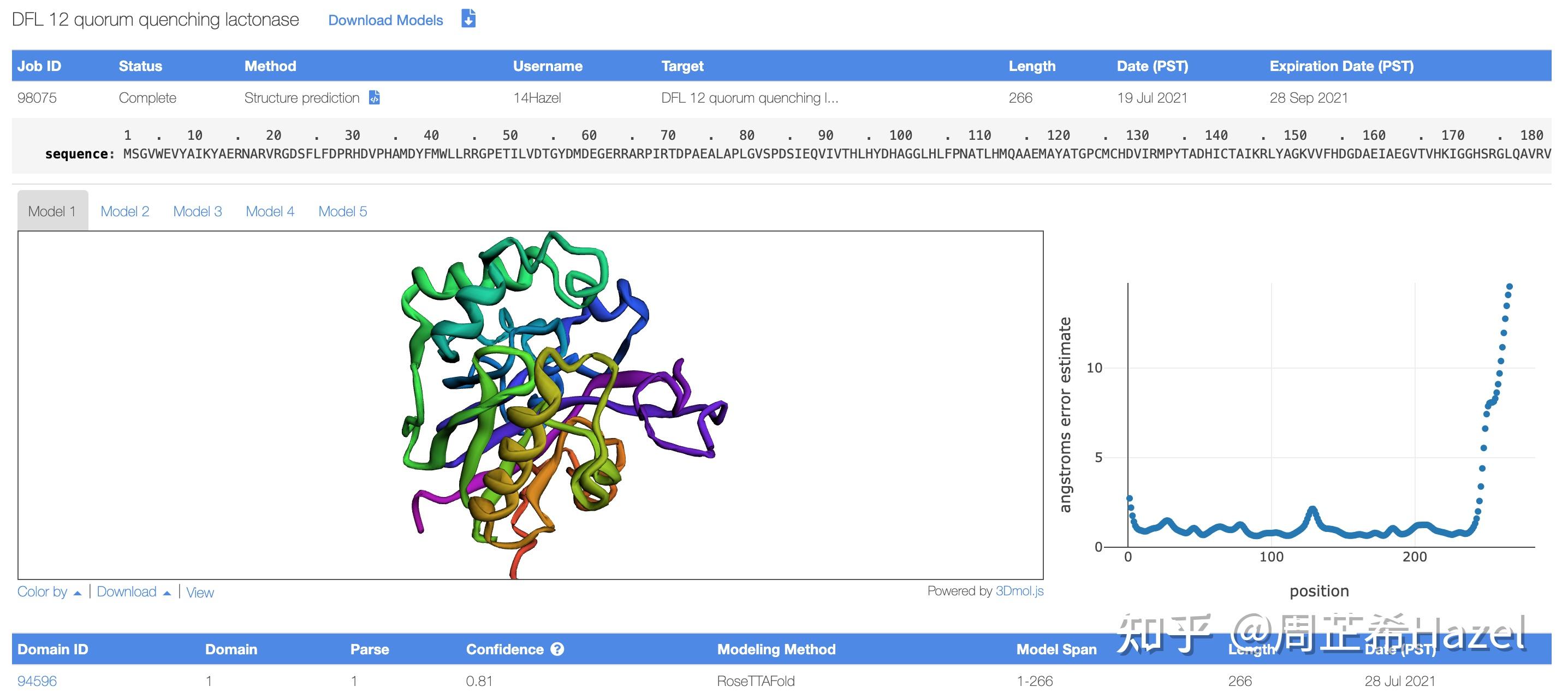Click the Domain ID column header

tap(52, 649)
